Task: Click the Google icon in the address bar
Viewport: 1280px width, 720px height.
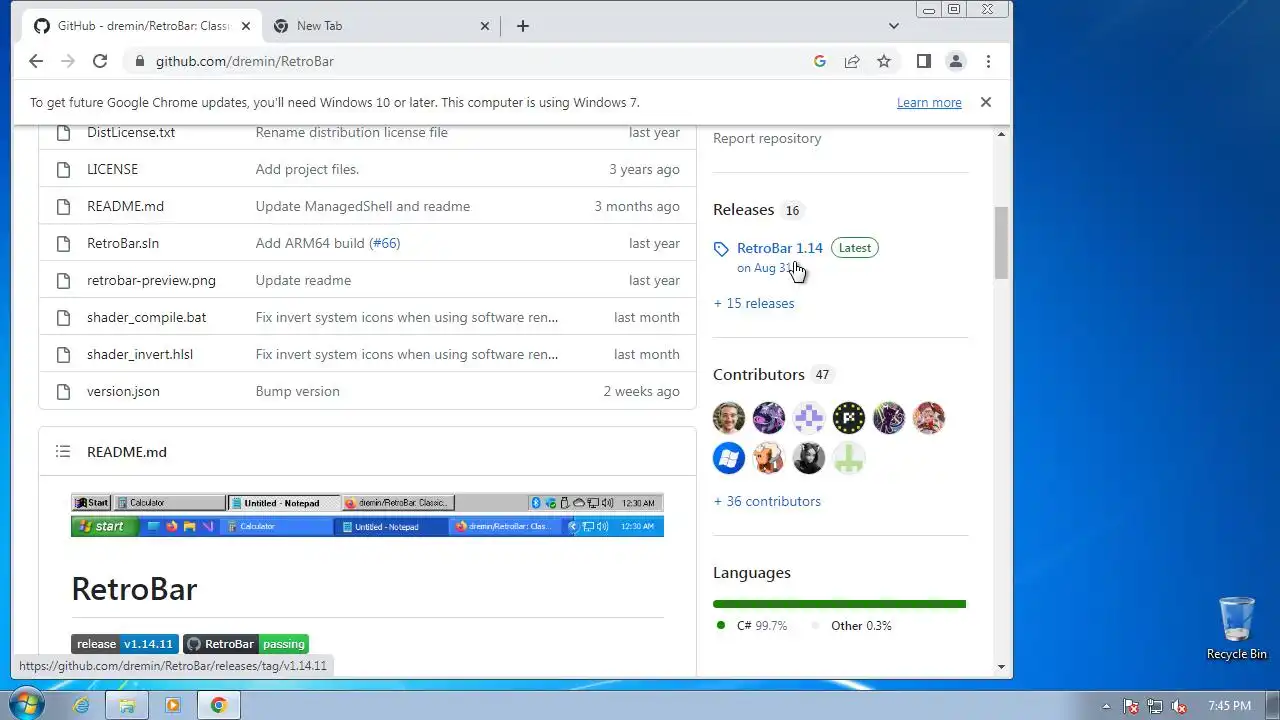Action: point(820,61)
